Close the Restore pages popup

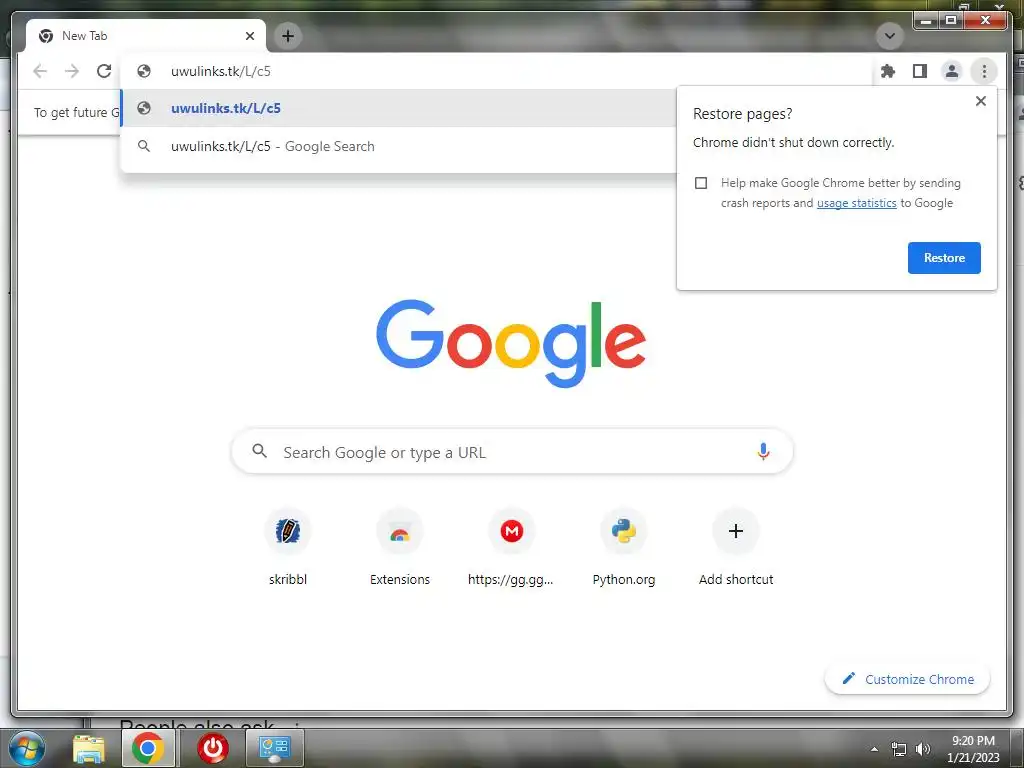tap(980, 101)
